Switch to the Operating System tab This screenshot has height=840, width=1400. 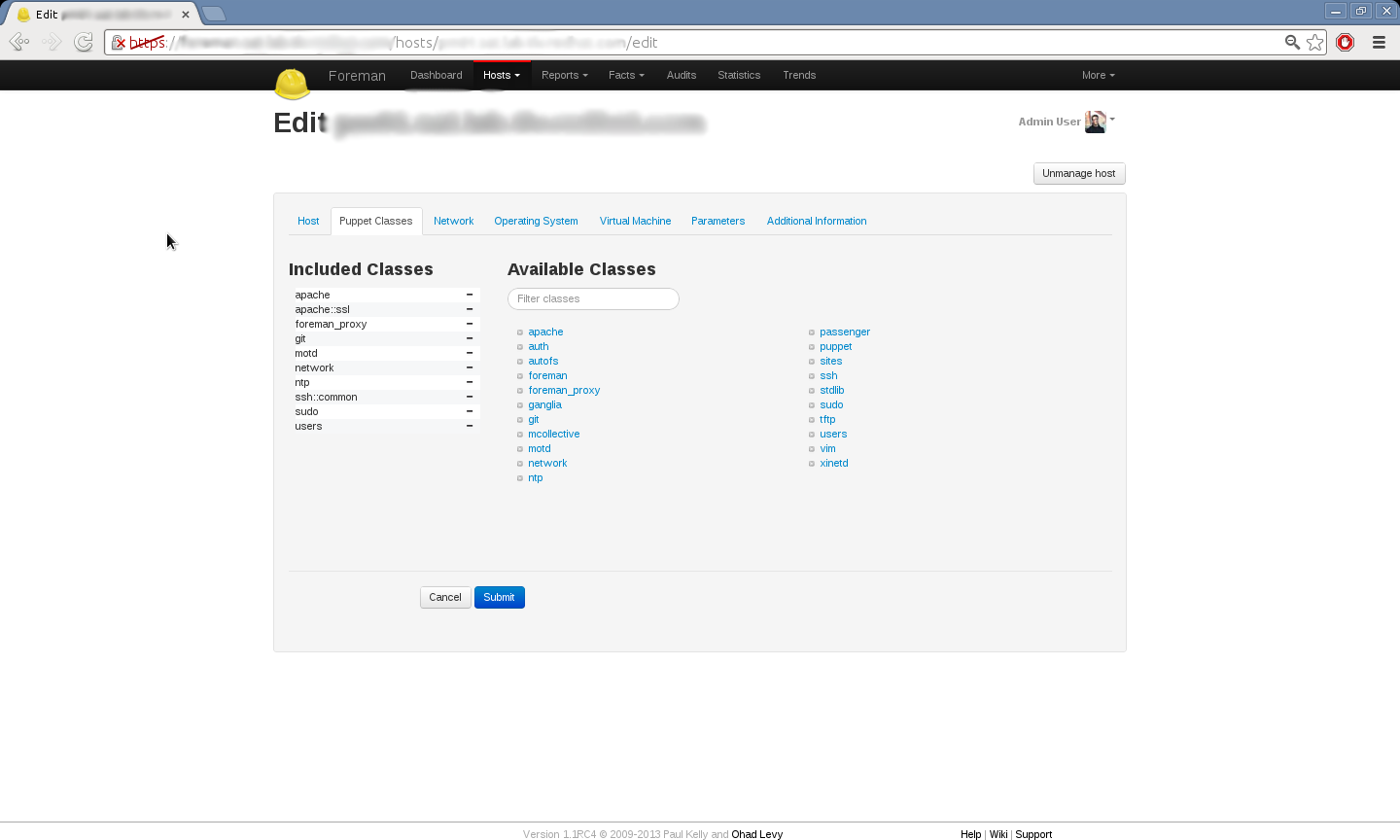(x=536, y=221)
